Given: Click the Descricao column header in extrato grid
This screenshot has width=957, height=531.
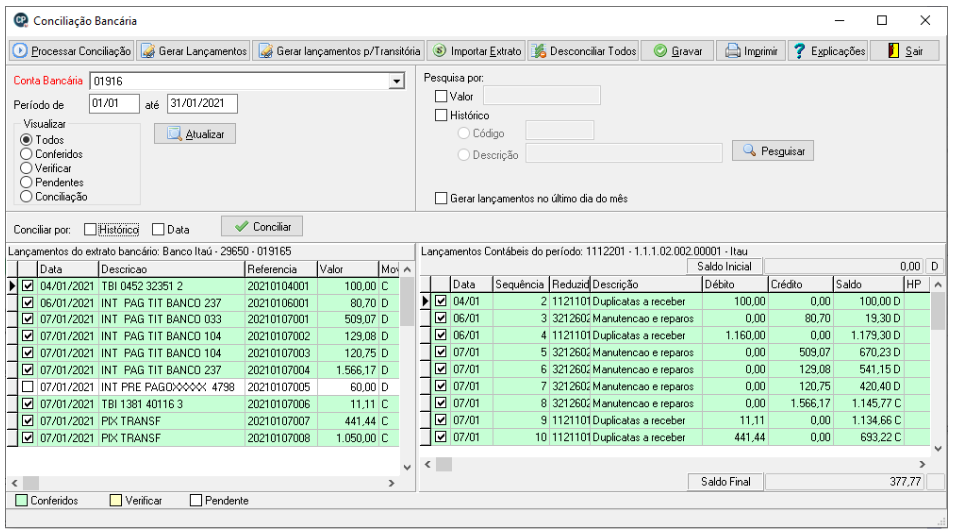Looking at the screenshot, I should [x=172, y=269].
